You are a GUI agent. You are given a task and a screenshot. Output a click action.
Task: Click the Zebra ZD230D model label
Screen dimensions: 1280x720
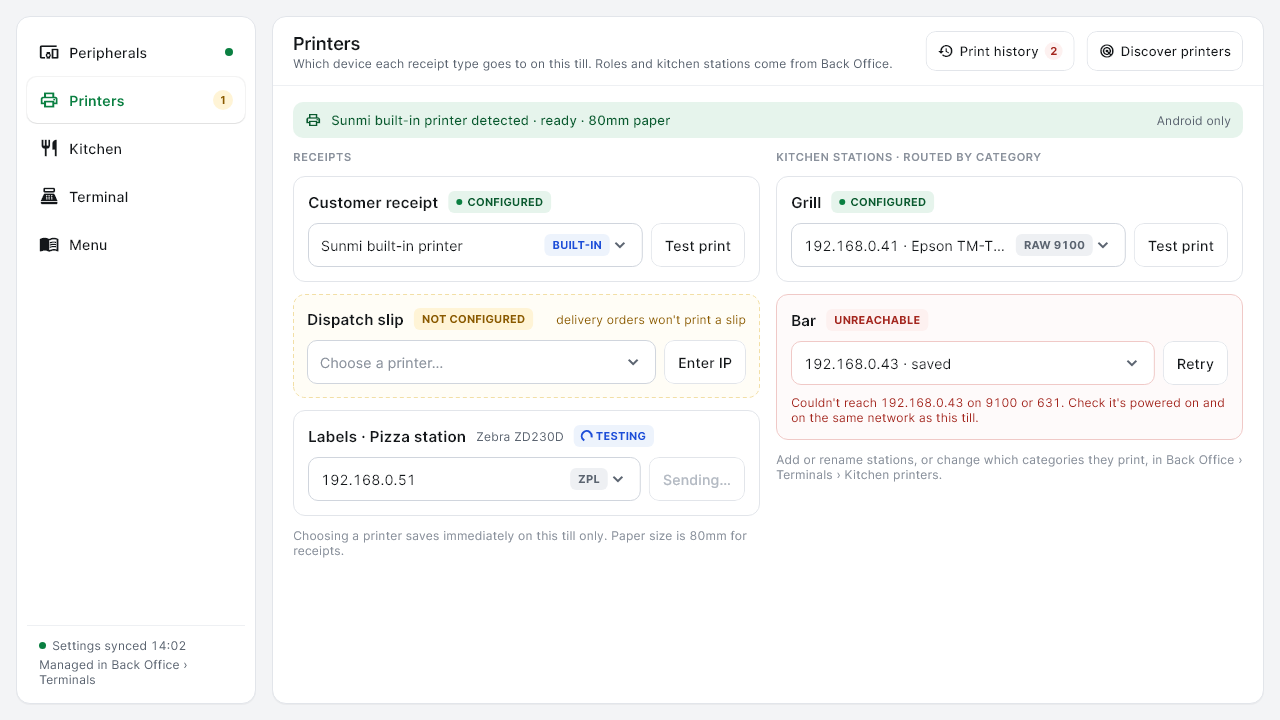pos(520,437)
